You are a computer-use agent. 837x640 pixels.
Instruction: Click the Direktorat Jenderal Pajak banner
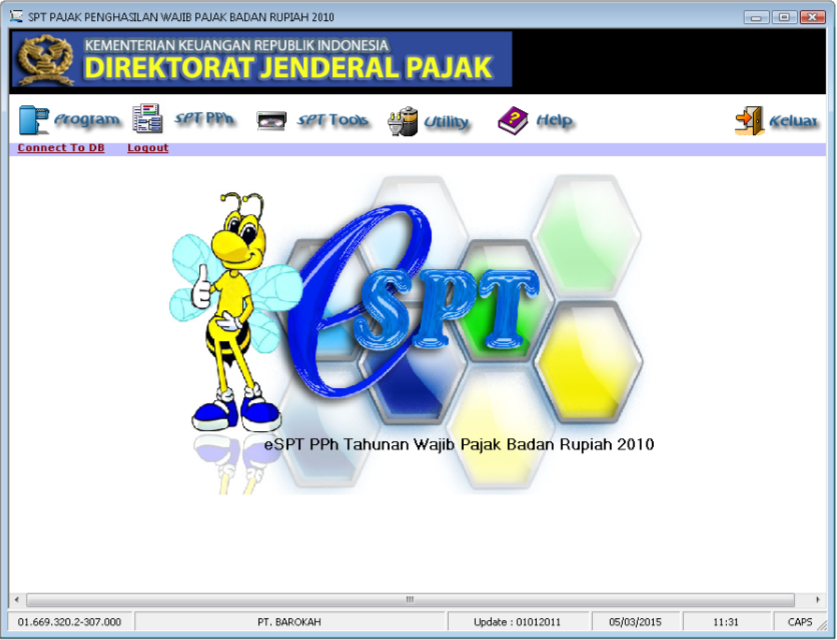262,59
